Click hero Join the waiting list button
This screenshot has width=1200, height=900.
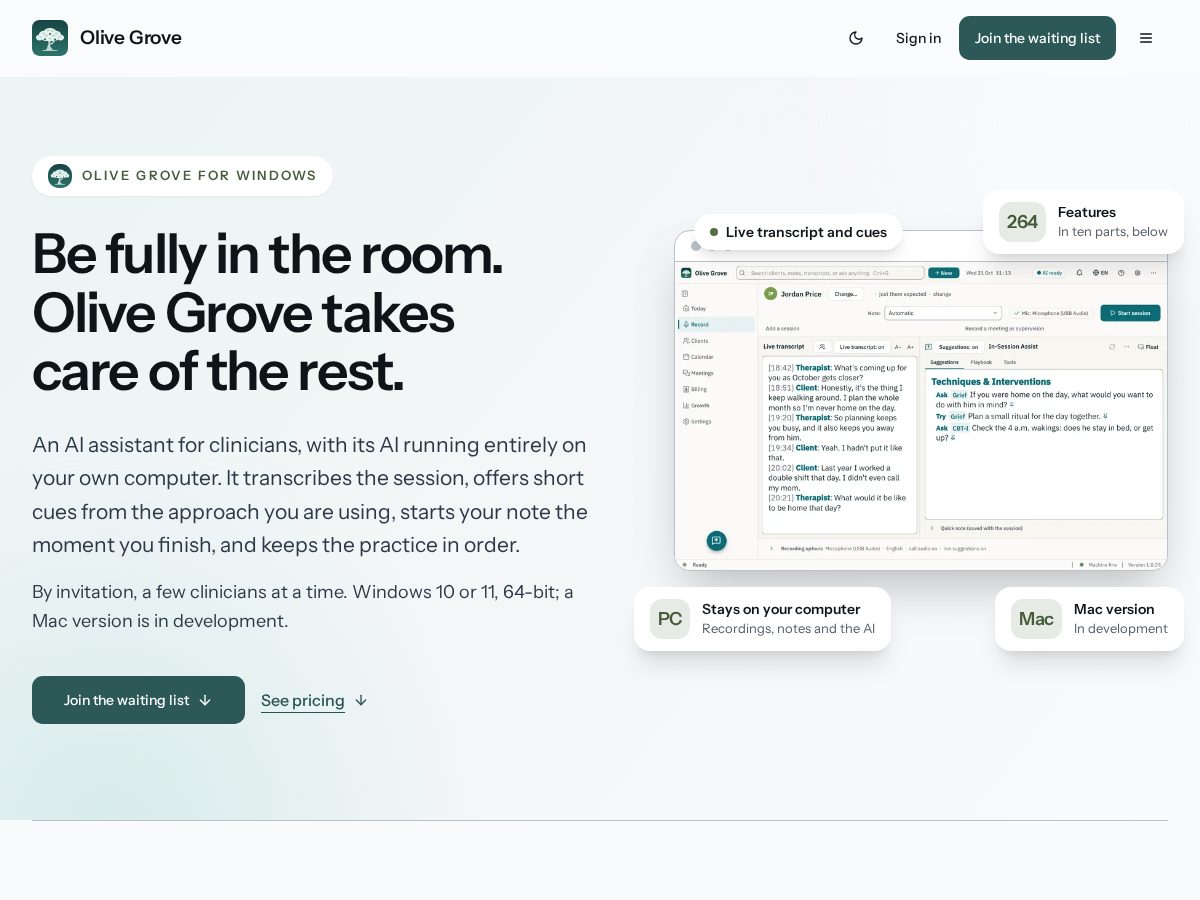click(138, 700)
